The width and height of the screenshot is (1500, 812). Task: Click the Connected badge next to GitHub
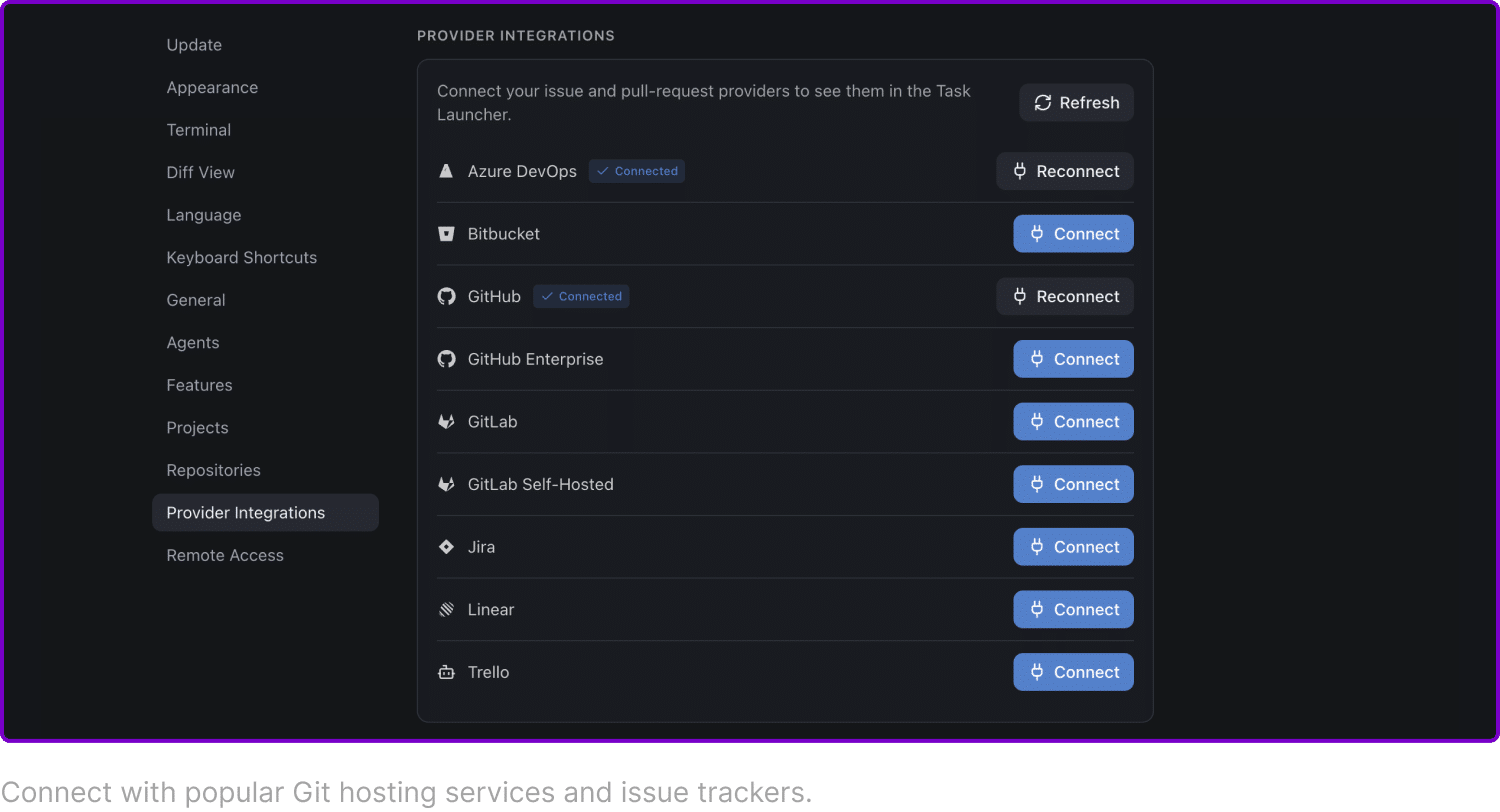(581, 296)
